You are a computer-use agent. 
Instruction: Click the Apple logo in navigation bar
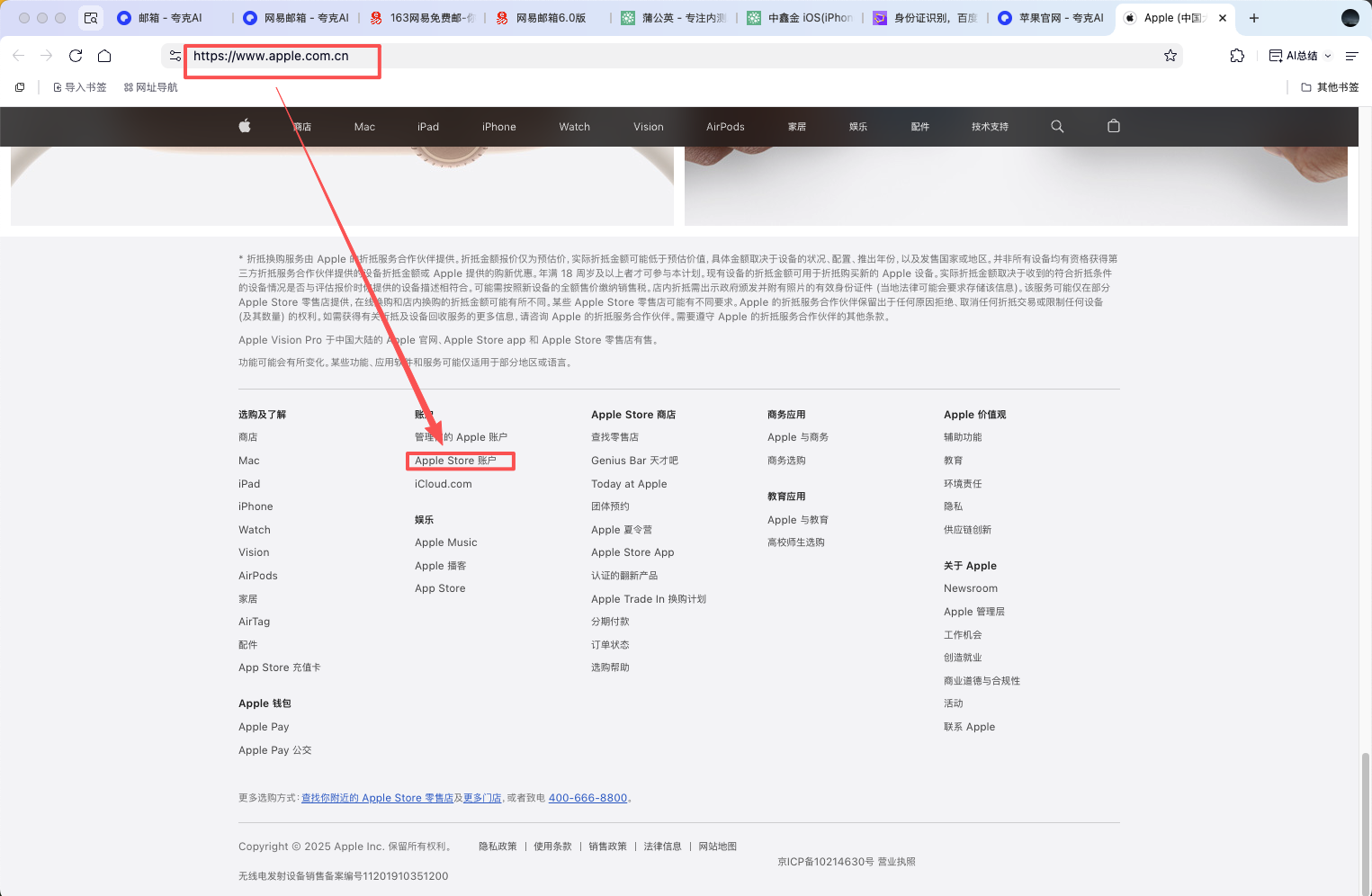tap(245, 126)
